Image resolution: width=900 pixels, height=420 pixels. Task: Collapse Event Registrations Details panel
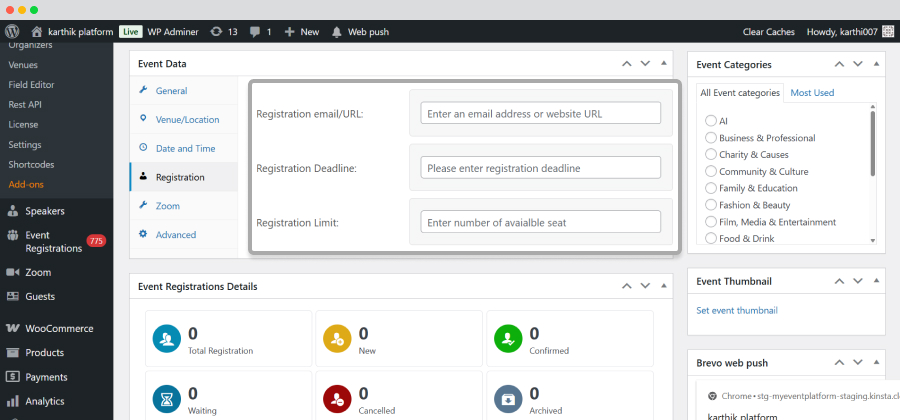point(664,285)
